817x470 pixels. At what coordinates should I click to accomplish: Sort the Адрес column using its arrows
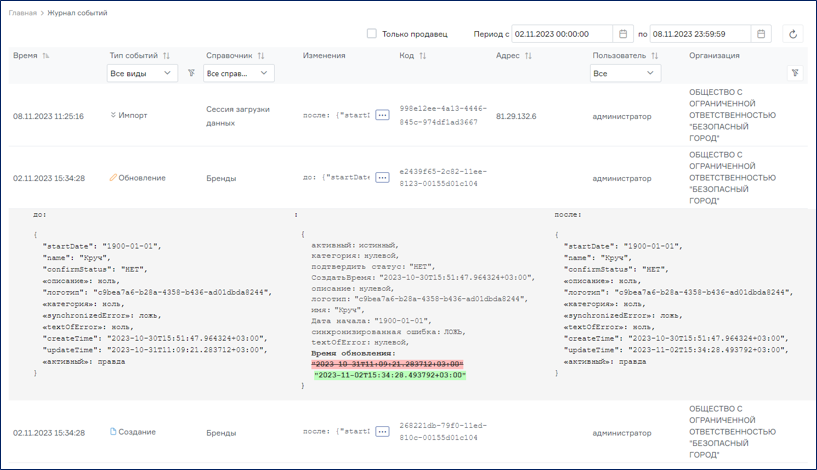[528, 56]
